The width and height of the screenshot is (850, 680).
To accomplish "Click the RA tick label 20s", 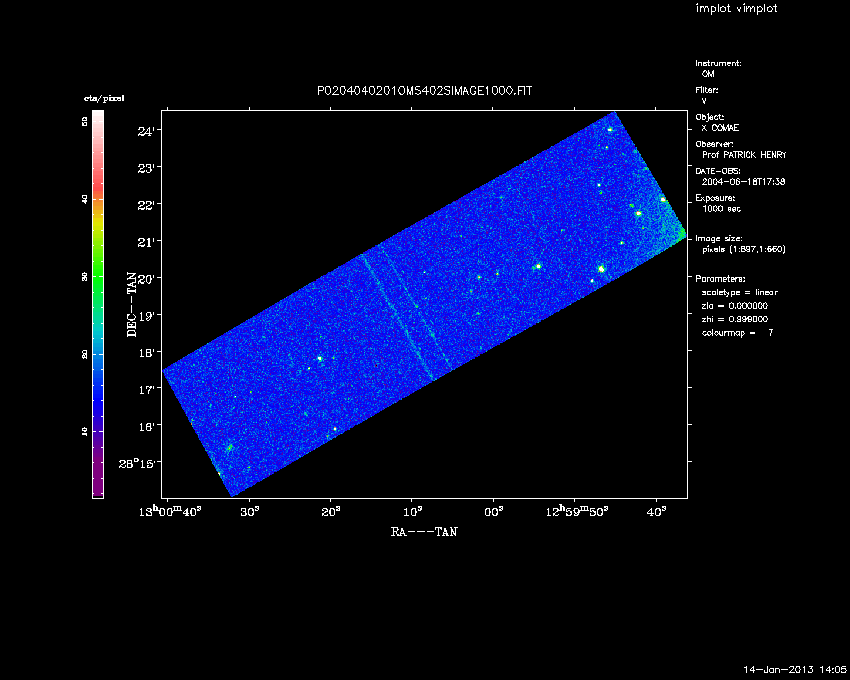I will 331,511.
